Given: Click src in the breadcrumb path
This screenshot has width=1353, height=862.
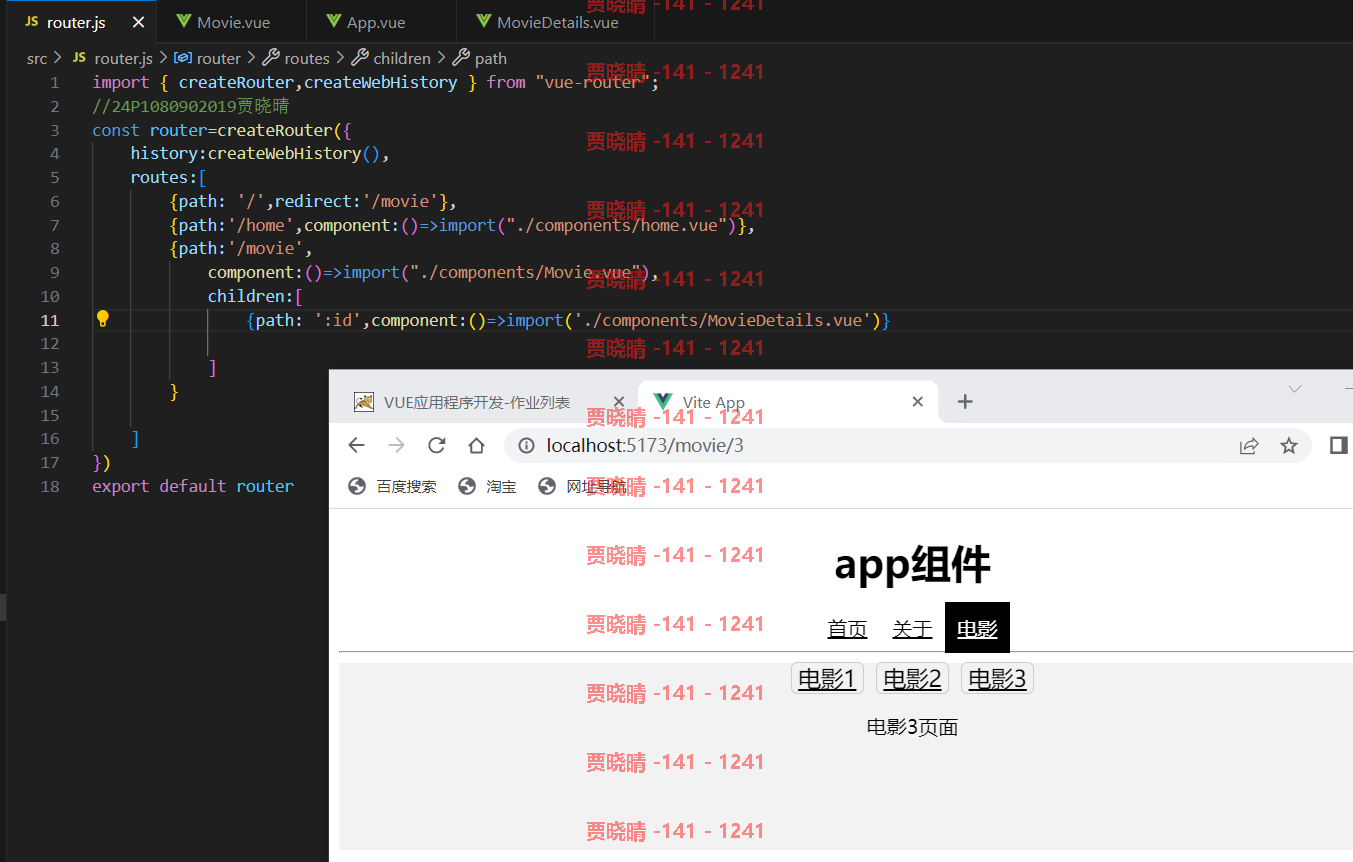Looking at the screenshot, I should (x=37, y=58).
